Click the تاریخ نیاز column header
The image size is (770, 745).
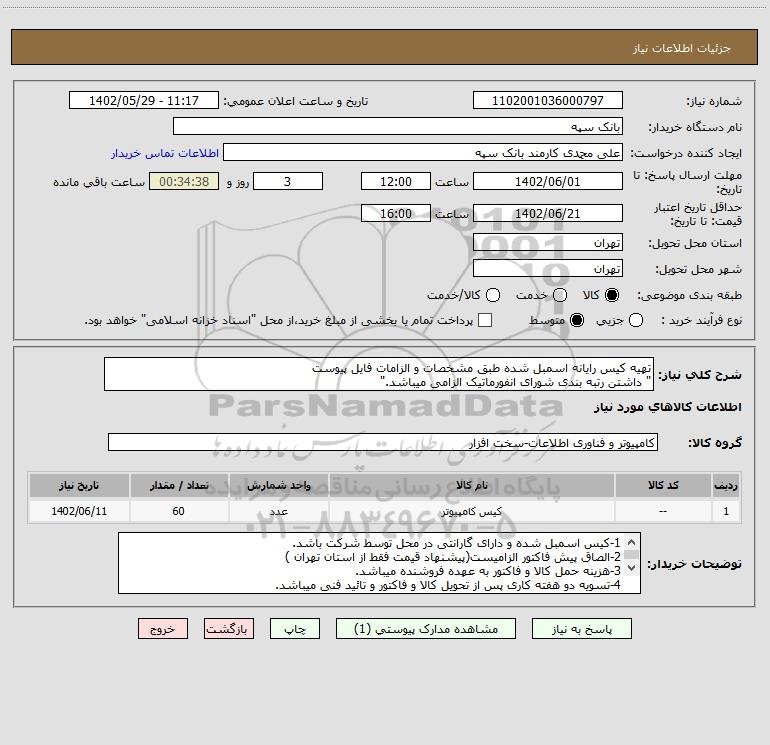(x=79, y=486)
